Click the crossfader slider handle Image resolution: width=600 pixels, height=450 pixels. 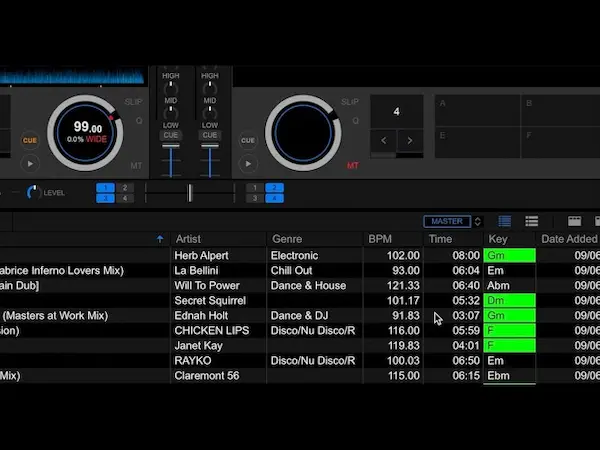189,192
